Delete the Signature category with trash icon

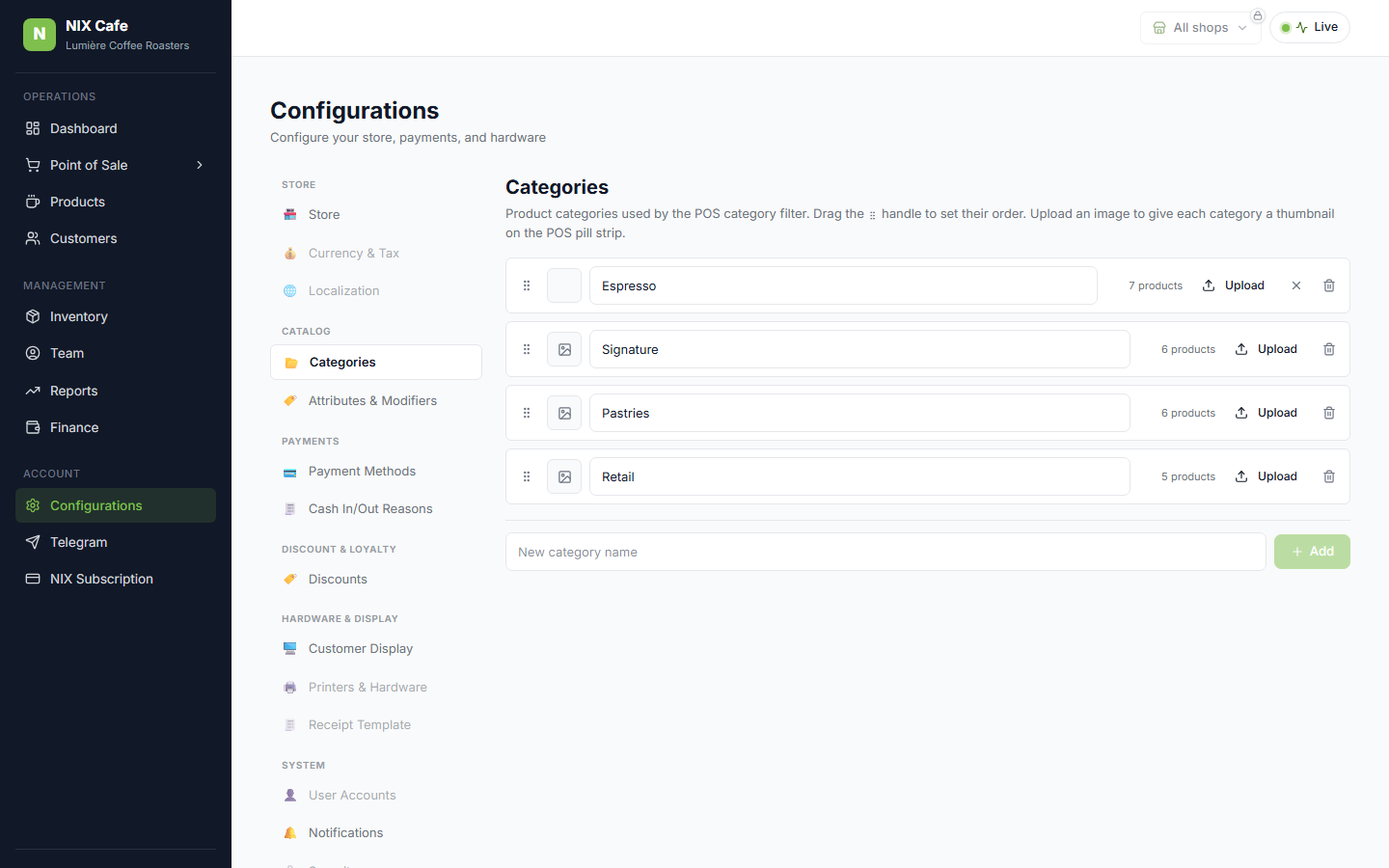[1329, 349]
